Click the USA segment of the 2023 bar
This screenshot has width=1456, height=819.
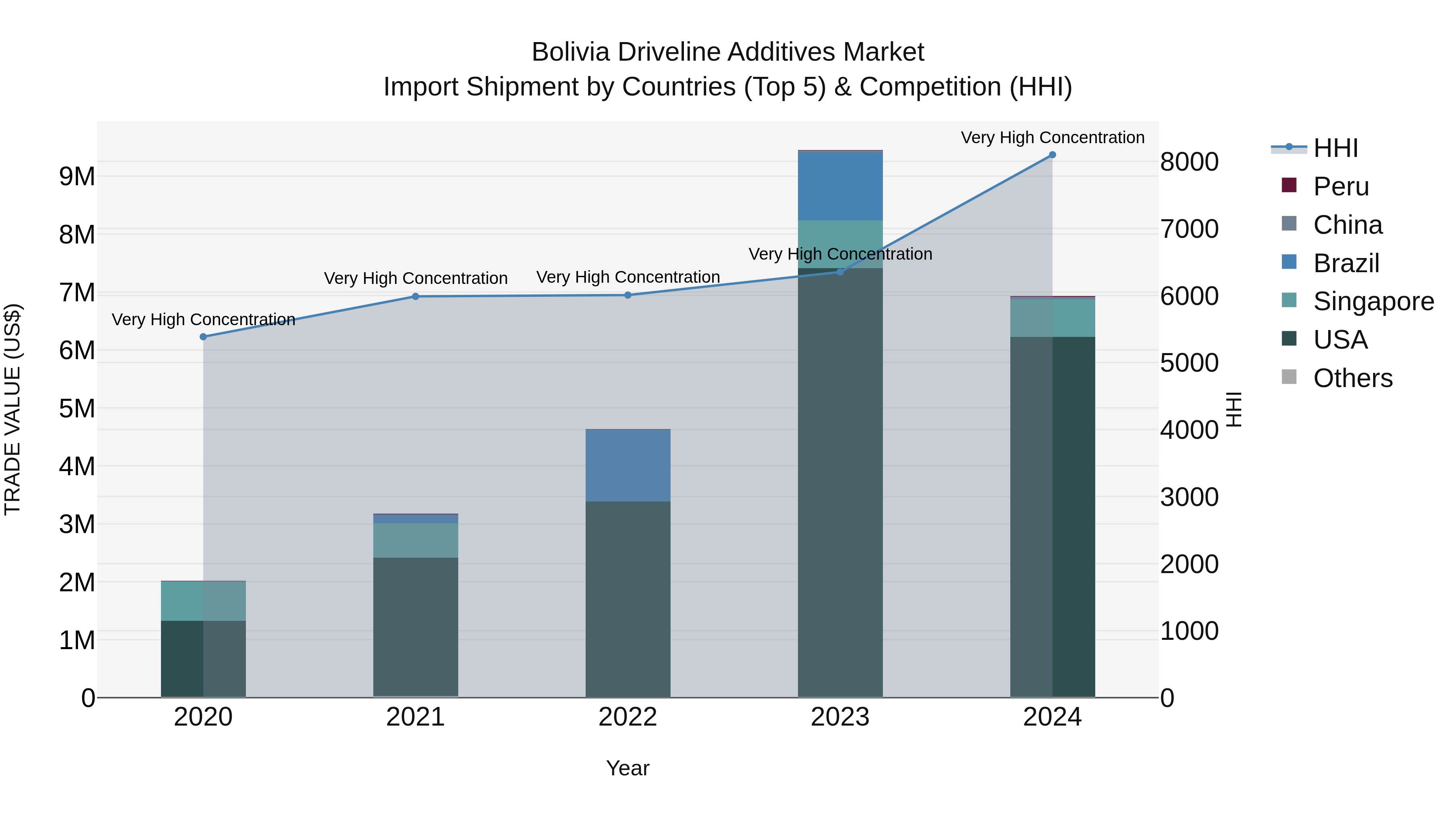(x=840, y=483)
